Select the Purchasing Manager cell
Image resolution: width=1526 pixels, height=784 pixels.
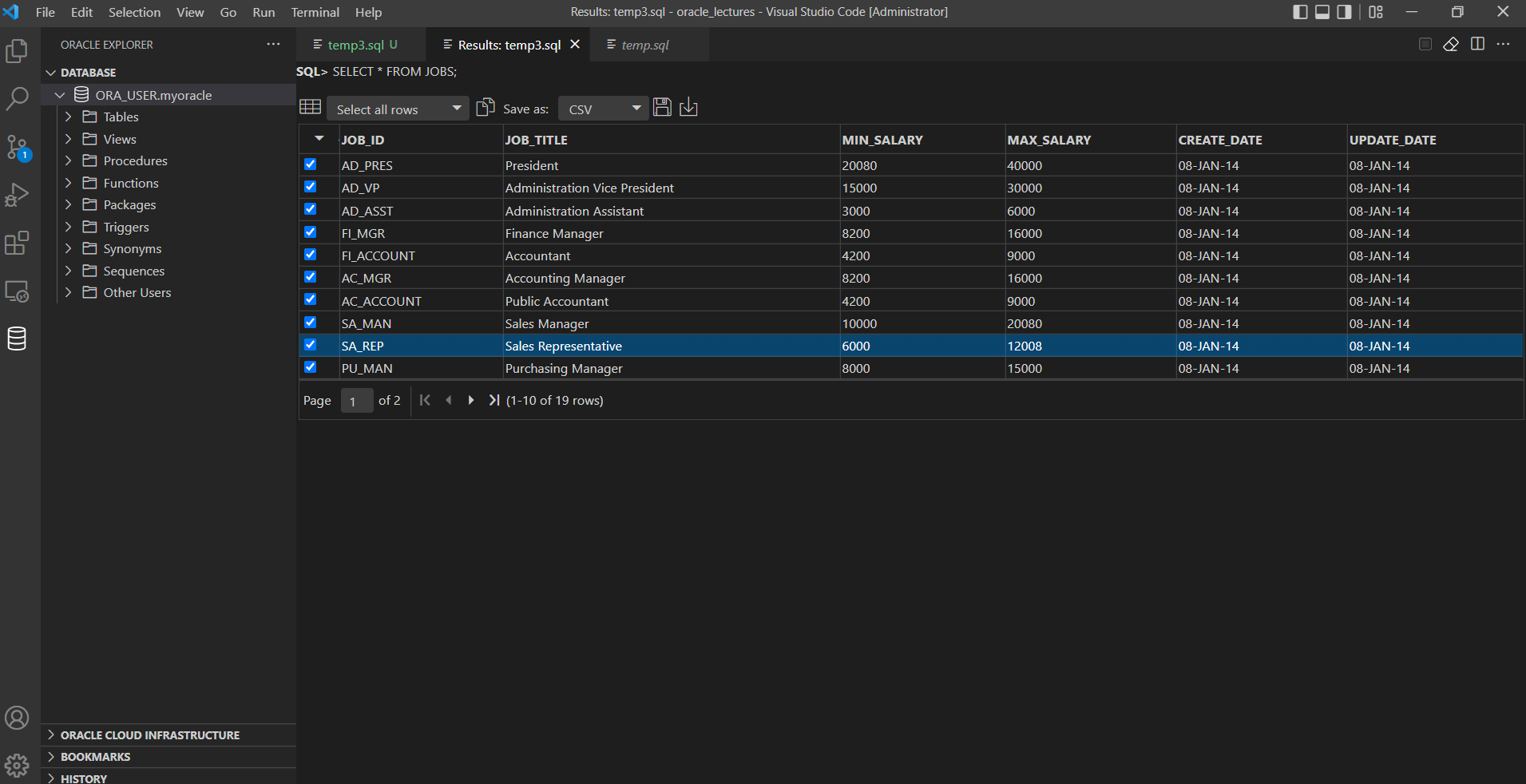(671, 368)
